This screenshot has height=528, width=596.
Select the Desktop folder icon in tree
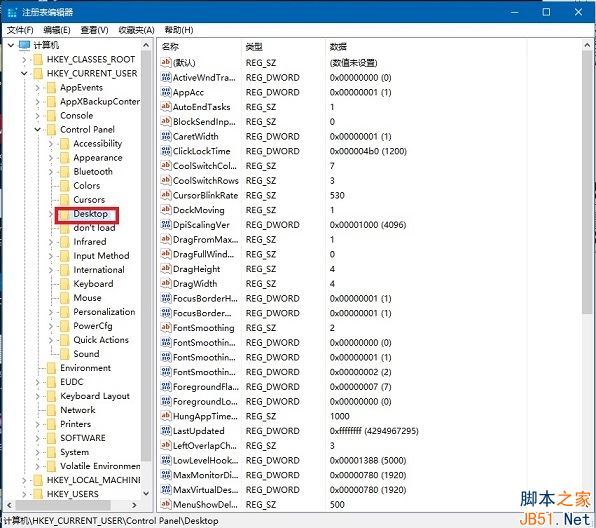click(x=65, y=214)
